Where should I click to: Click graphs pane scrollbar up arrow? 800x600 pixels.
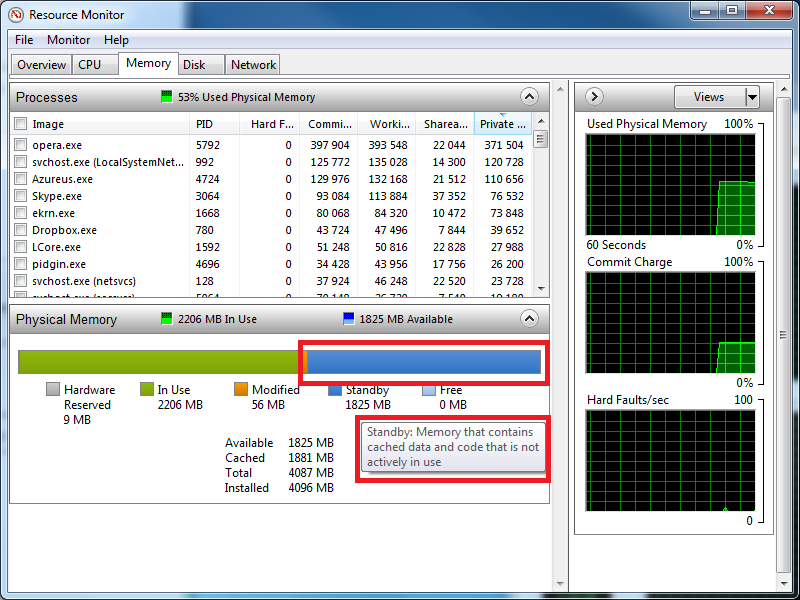(784, 90)
